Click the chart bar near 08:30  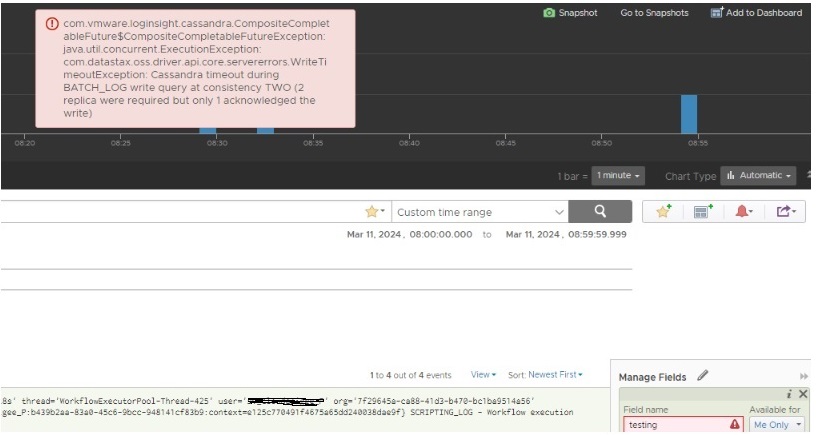208,131
